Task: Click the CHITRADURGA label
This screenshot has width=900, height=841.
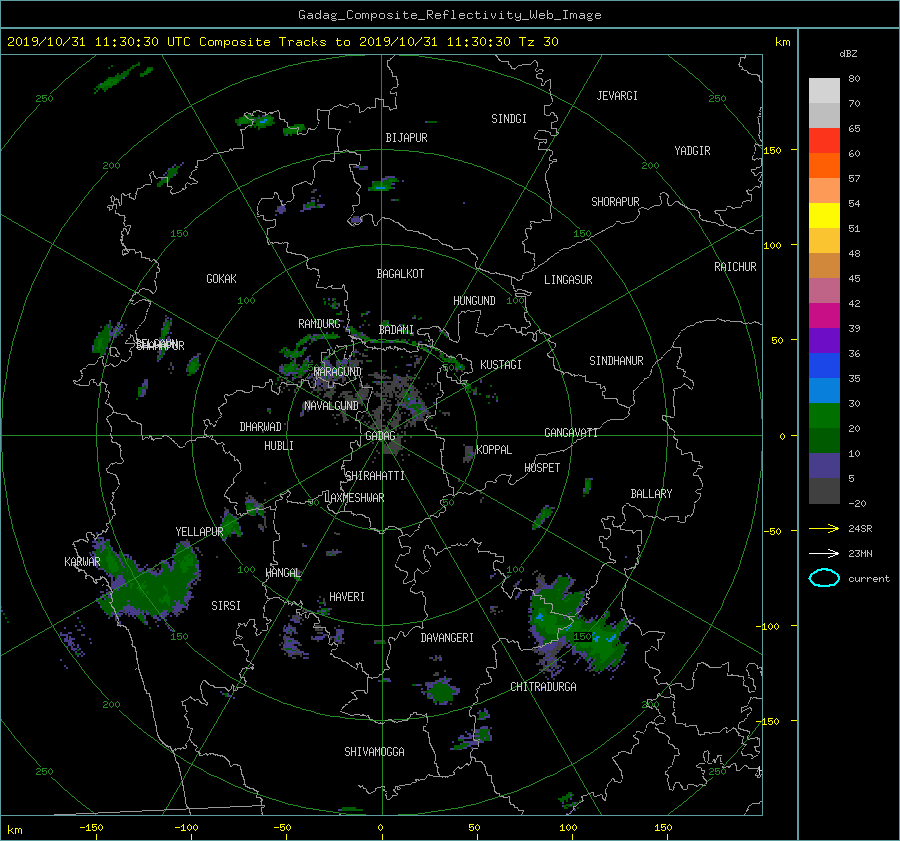Action: click(x=543, y=687)
